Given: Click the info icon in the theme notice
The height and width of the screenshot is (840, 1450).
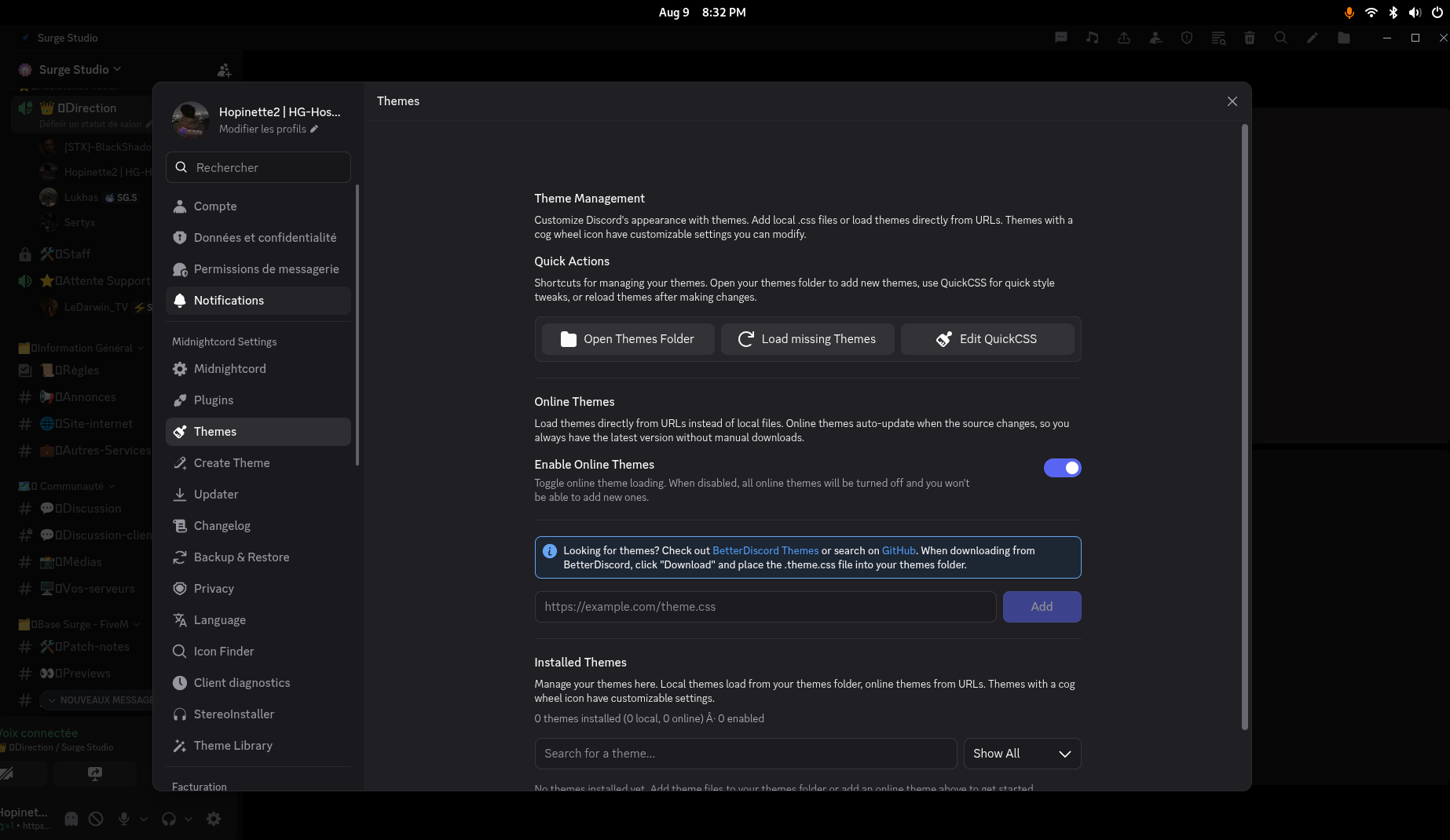Looking at the screenshot, I should click(x=550, y=551).
